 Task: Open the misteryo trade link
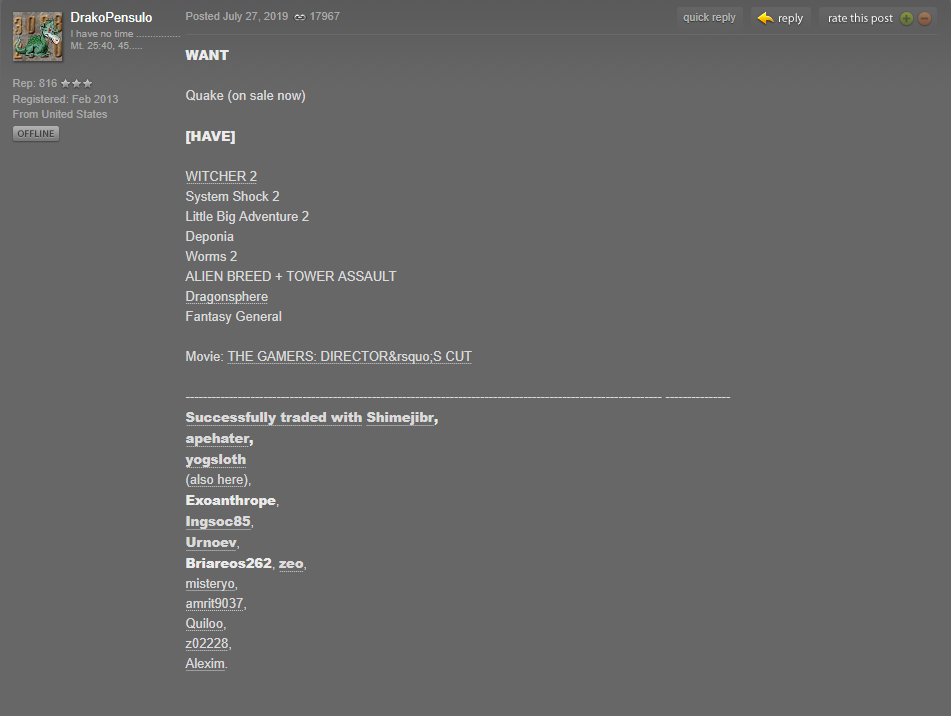(x=210, y=584)
